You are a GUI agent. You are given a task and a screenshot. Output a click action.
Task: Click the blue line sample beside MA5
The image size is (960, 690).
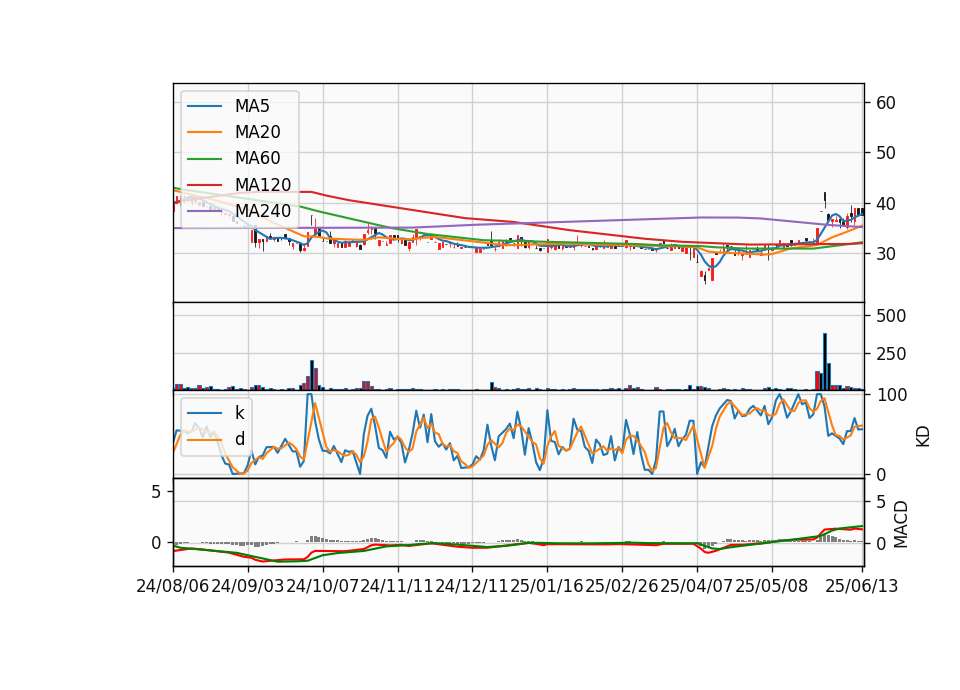pos(204,106)
